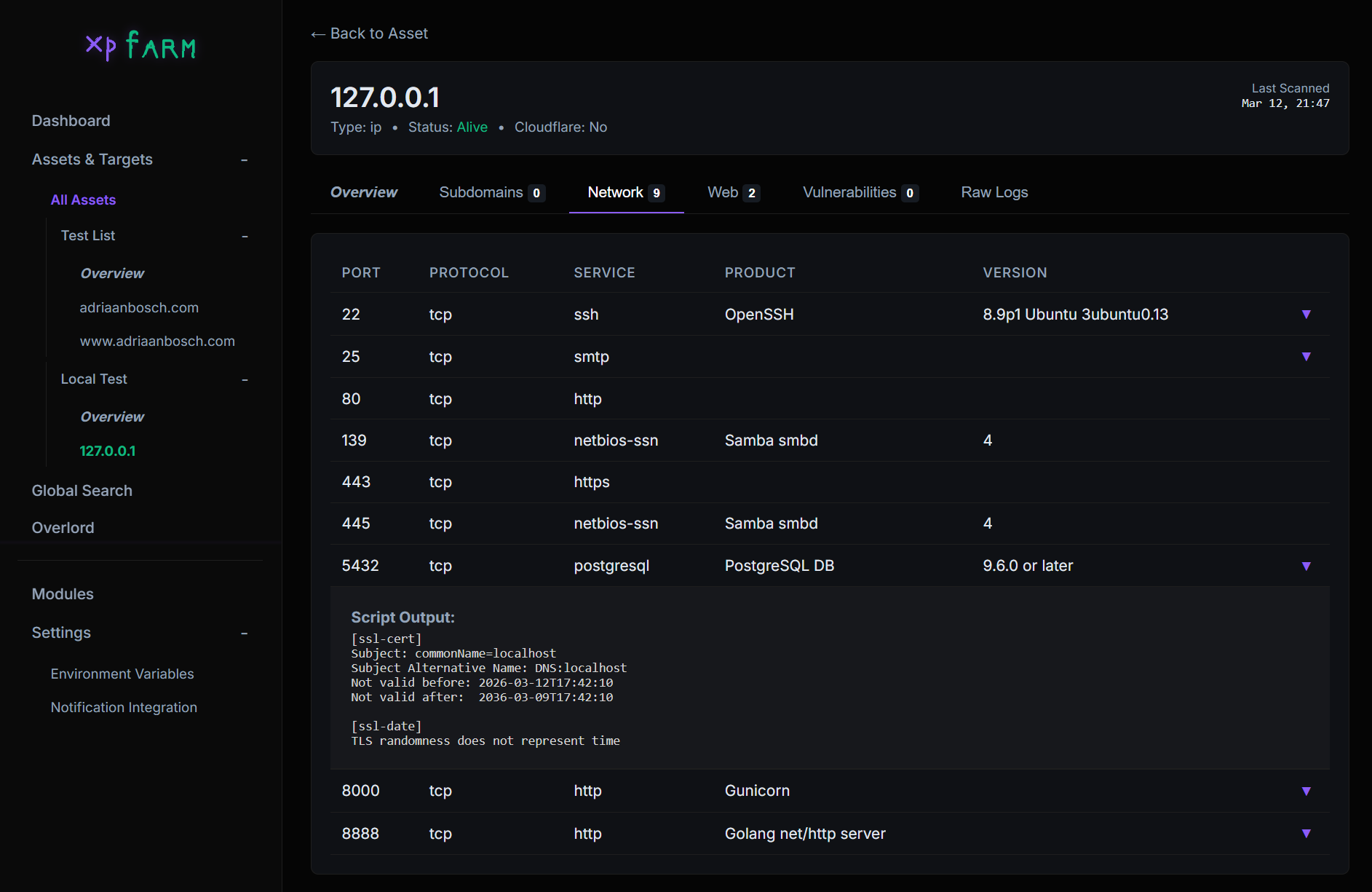The image size is (1372, 892).
Task: Collapse the postgresql port 5432 script output
Action: 1306,567
